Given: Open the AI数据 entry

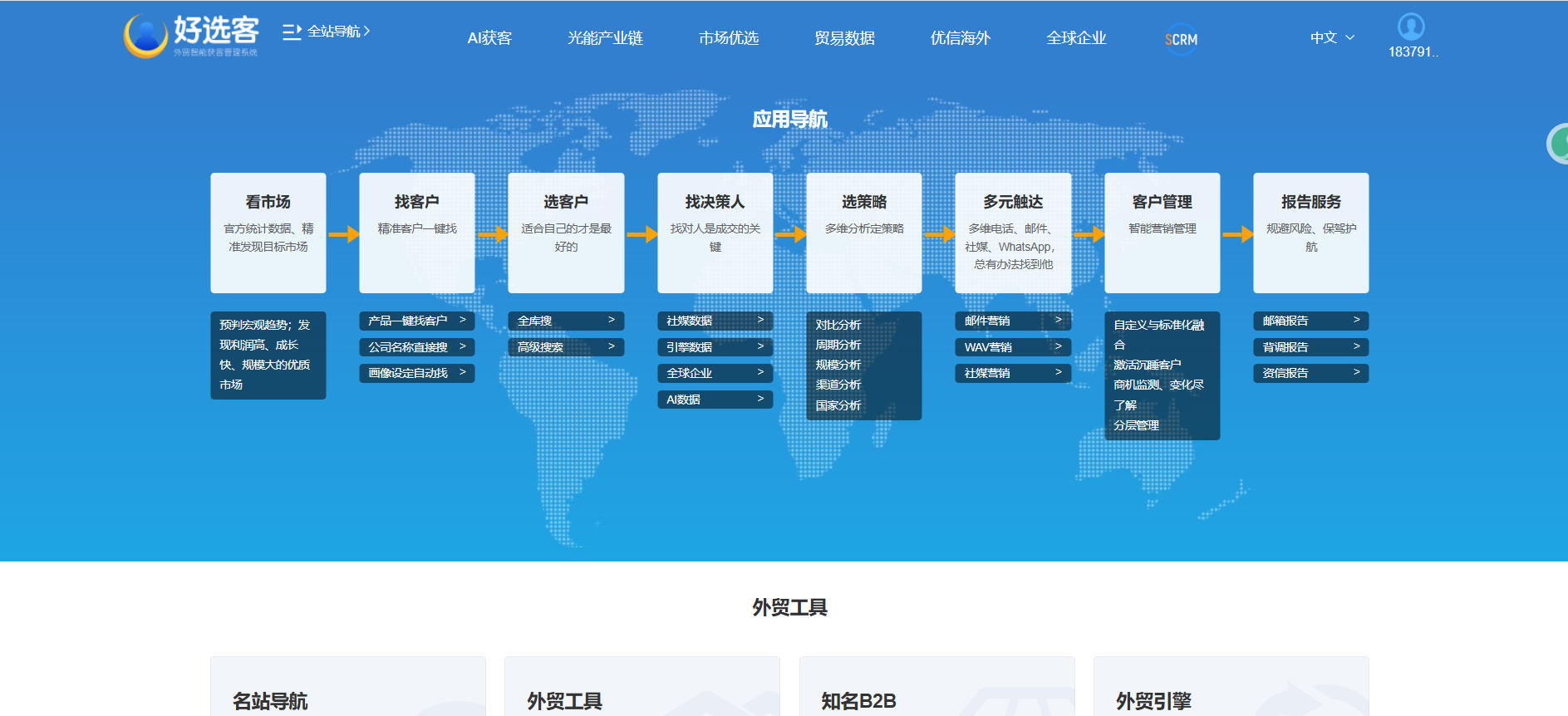Looking at the screenshot, I should click(715, 400).
